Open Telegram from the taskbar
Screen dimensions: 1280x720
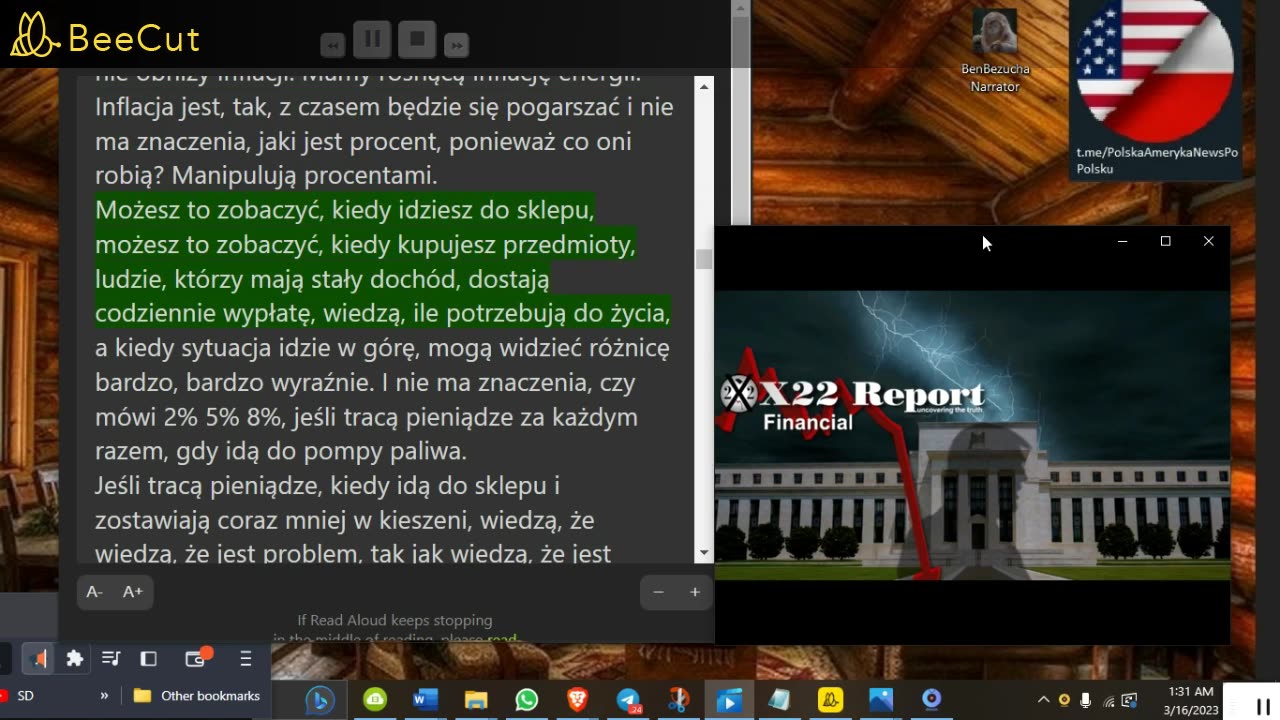[x=628, y=700]
